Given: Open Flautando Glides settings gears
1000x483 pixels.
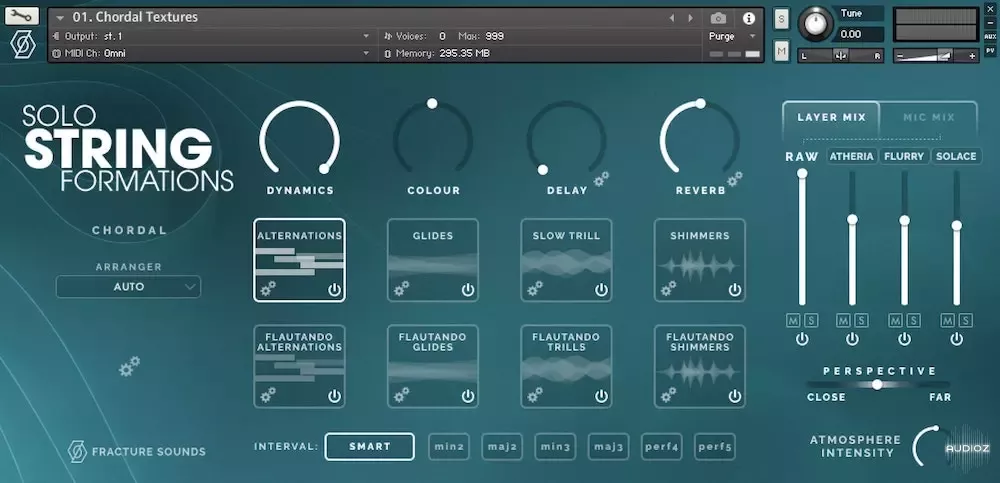Looking at the screenshot, I should [x=401, y=394].
